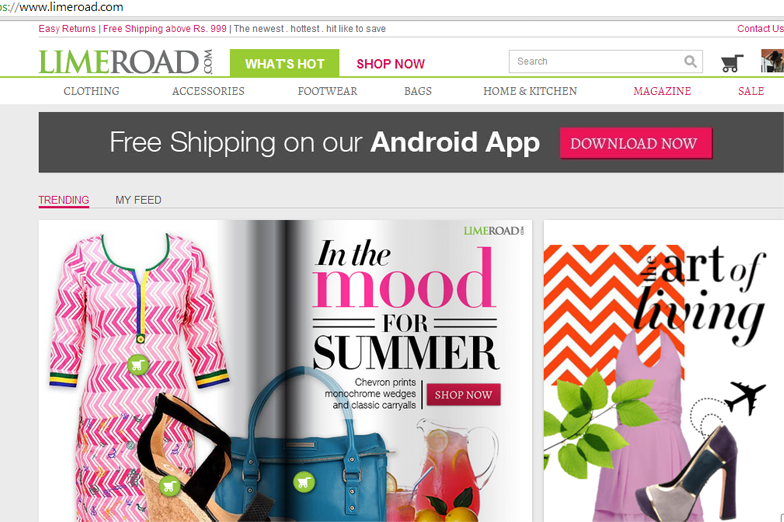Screen dimensions: 784x522
Task: Switch to the My Feed tab
Action: [138, 200]
